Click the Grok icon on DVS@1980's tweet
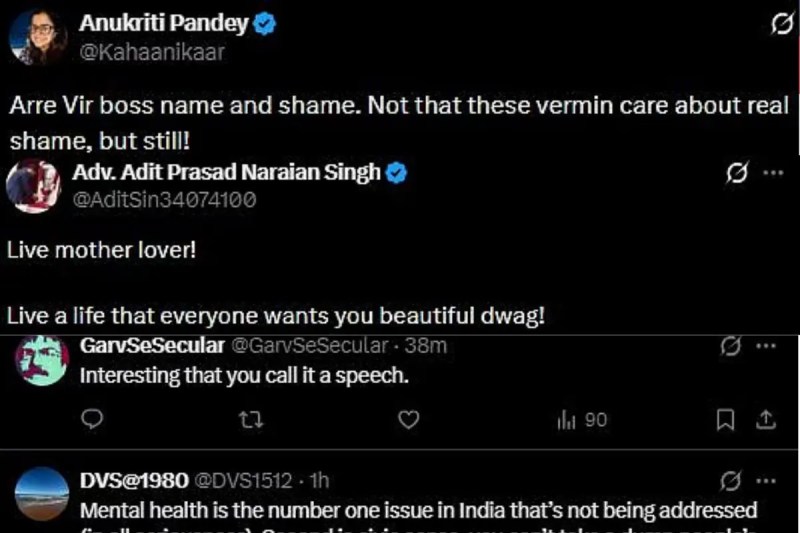The width and height of the screenshot is (800, 533). pyautogui.click(x=730, y=480)
